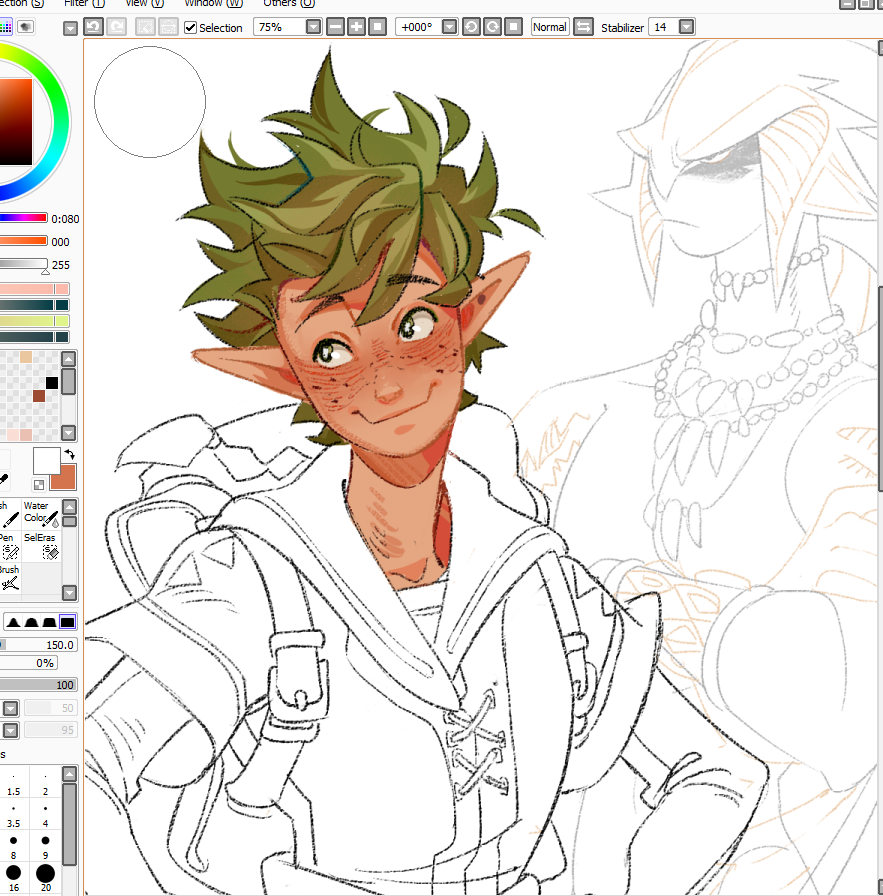Click the Normal blending mode button
This screenshot has height=896, width=883.
550,27
